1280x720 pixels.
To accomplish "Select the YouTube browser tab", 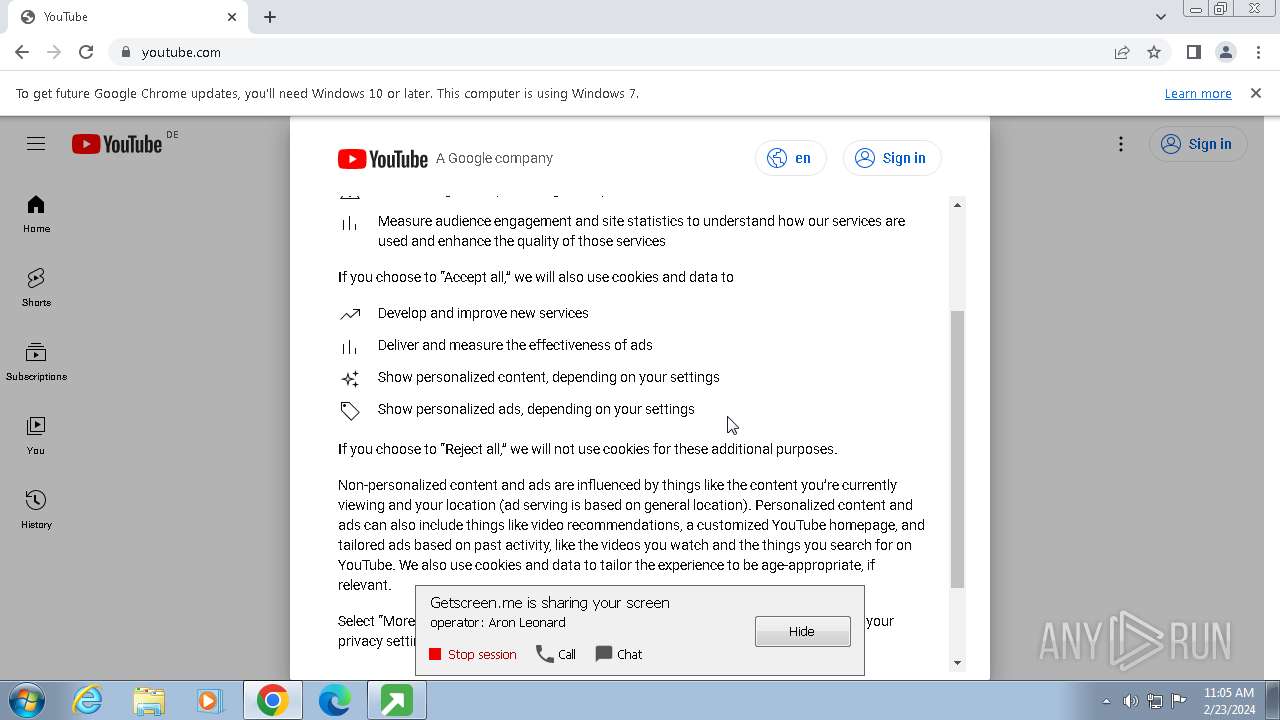I will pyautogui.click(x=126, y=17).
